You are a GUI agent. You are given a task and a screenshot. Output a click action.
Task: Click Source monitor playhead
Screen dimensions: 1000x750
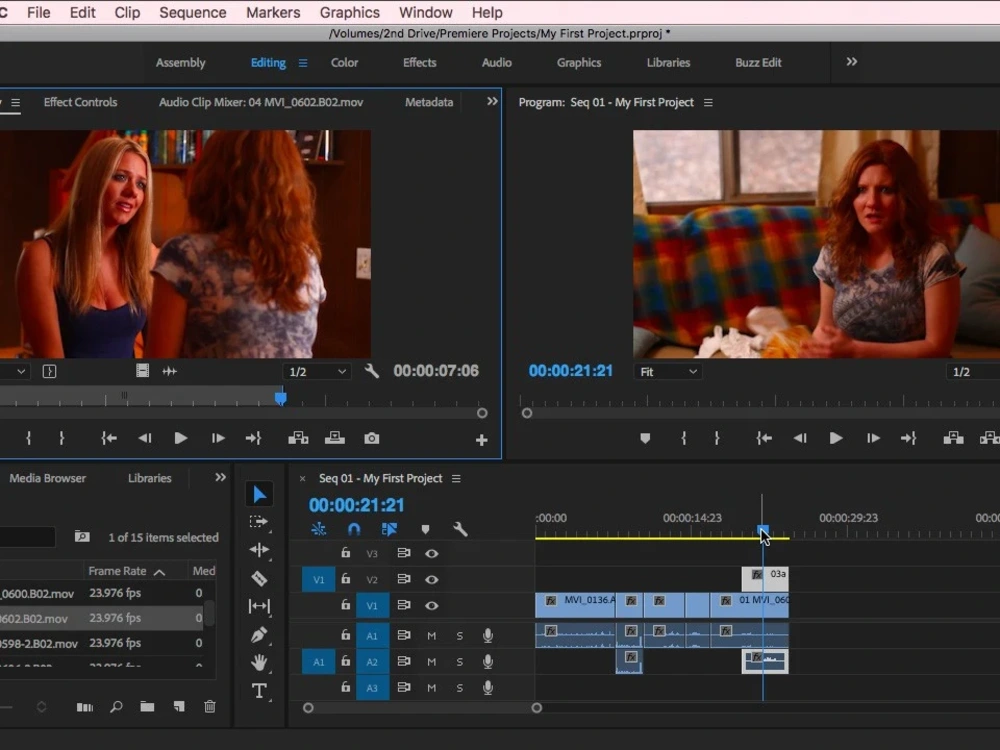pos(281,399)
